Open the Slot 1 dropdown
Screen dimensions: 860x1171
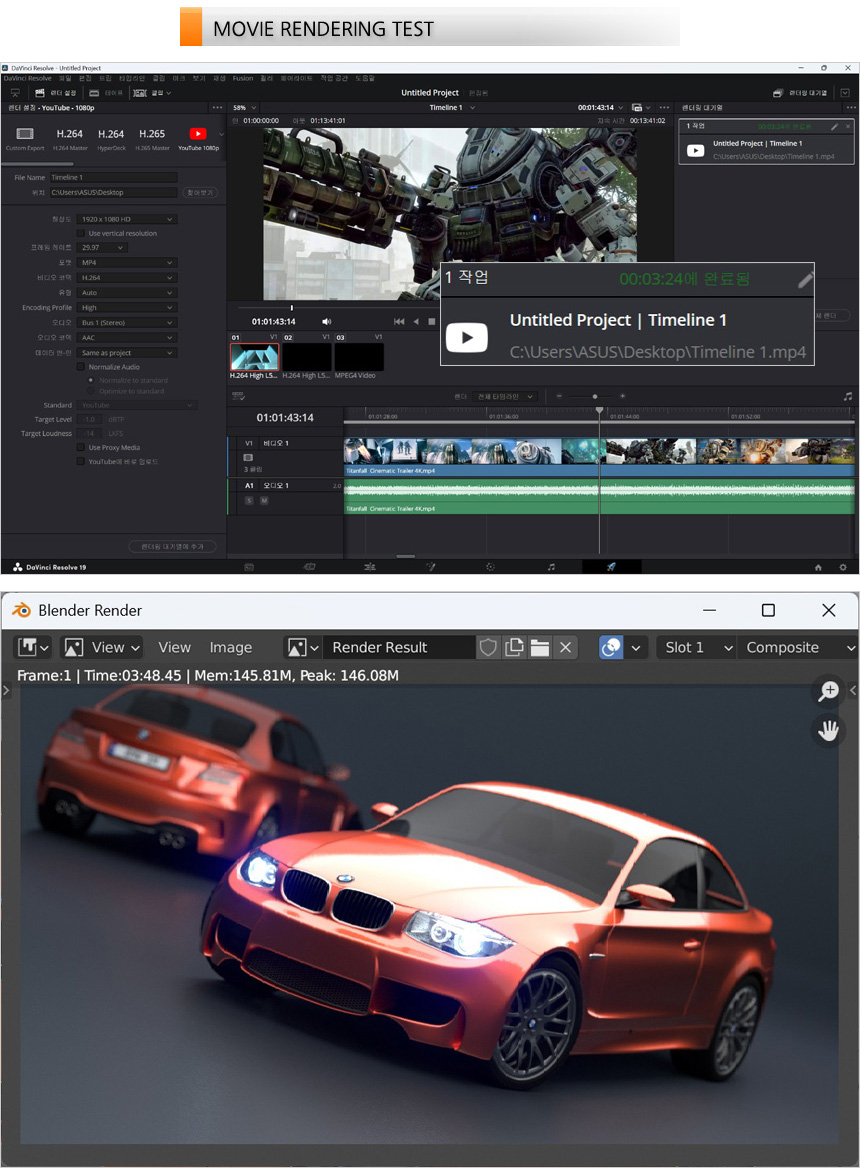[x=697, y=647]
